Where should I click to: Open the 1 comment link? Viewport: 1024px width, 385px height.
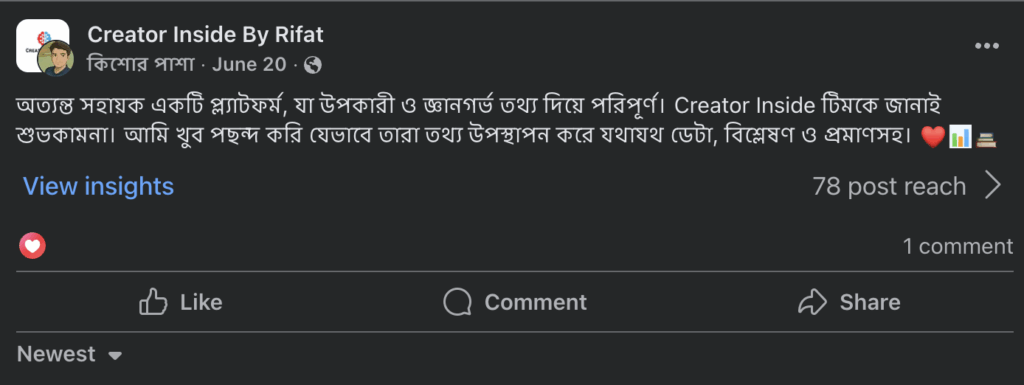(x=957, y=246)
